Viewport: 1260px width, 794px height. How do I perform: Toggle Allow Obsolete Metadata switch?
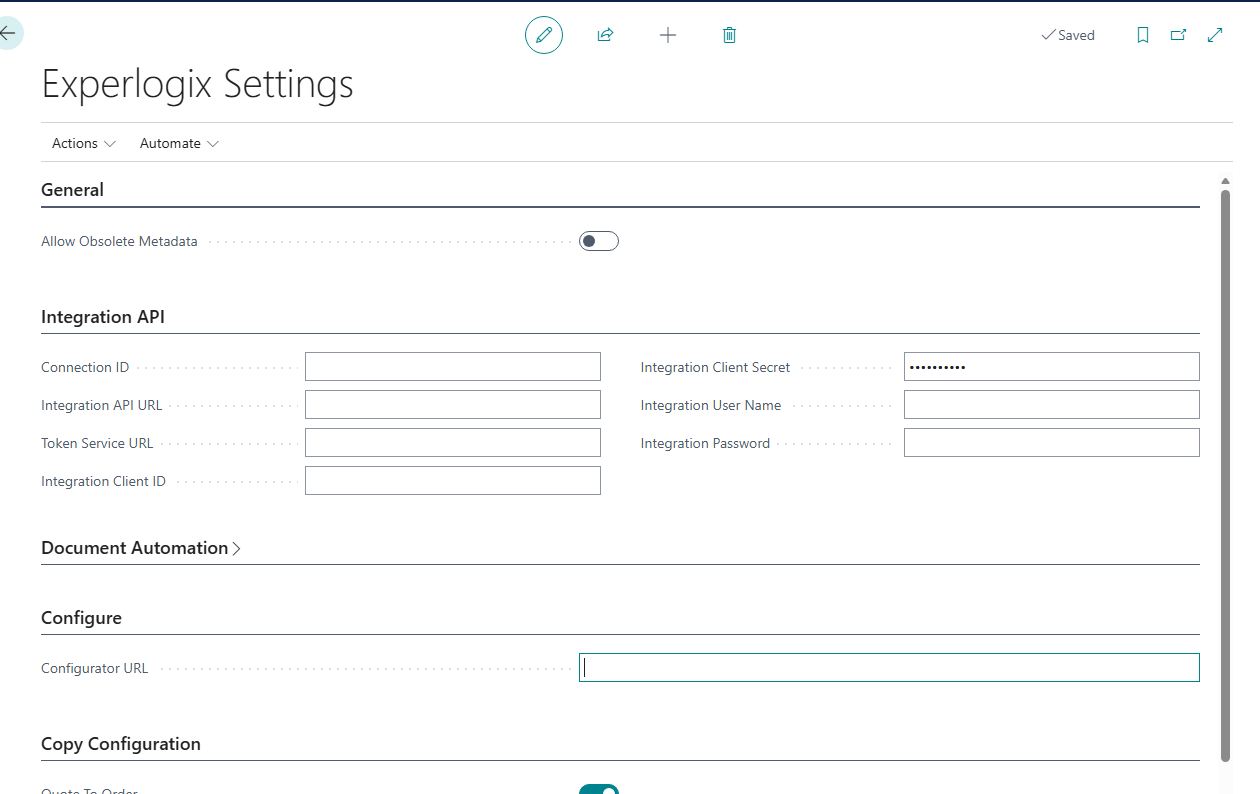[599, 241]
